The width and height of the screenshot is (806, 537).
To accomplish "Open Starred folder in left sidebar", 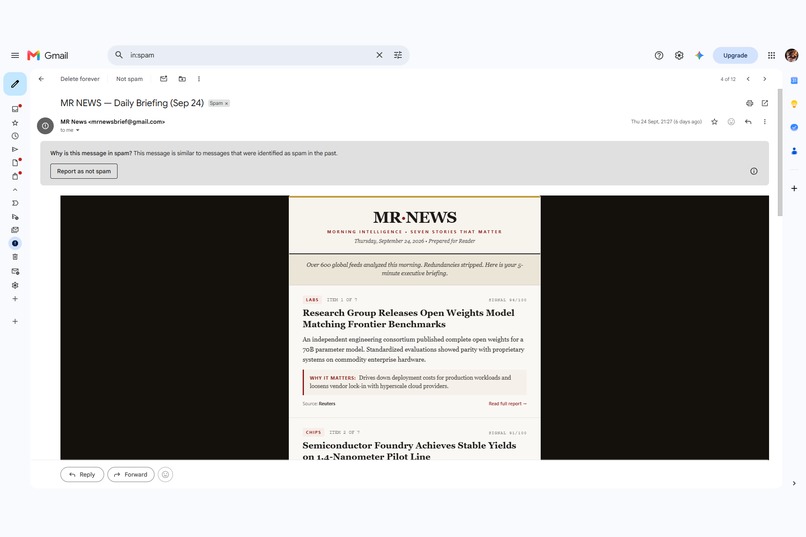I will click(x=15, y=123).
